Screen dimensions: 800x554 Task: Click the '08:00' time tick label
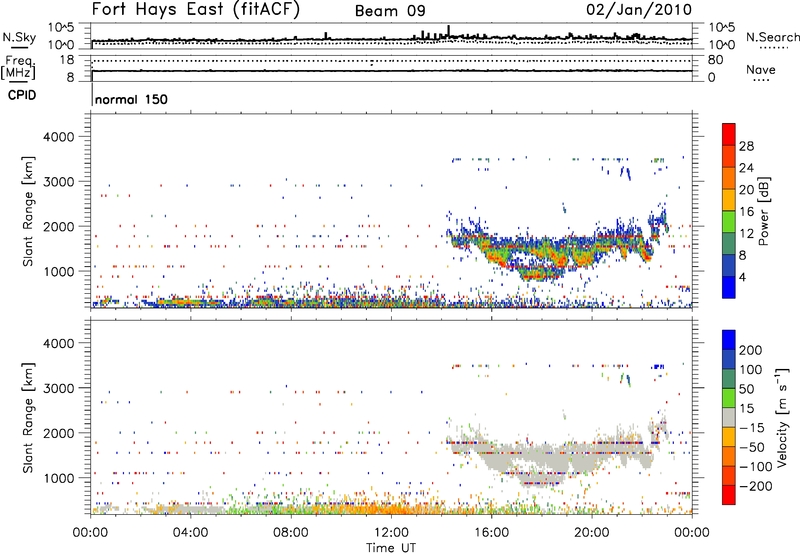point(291,533)
